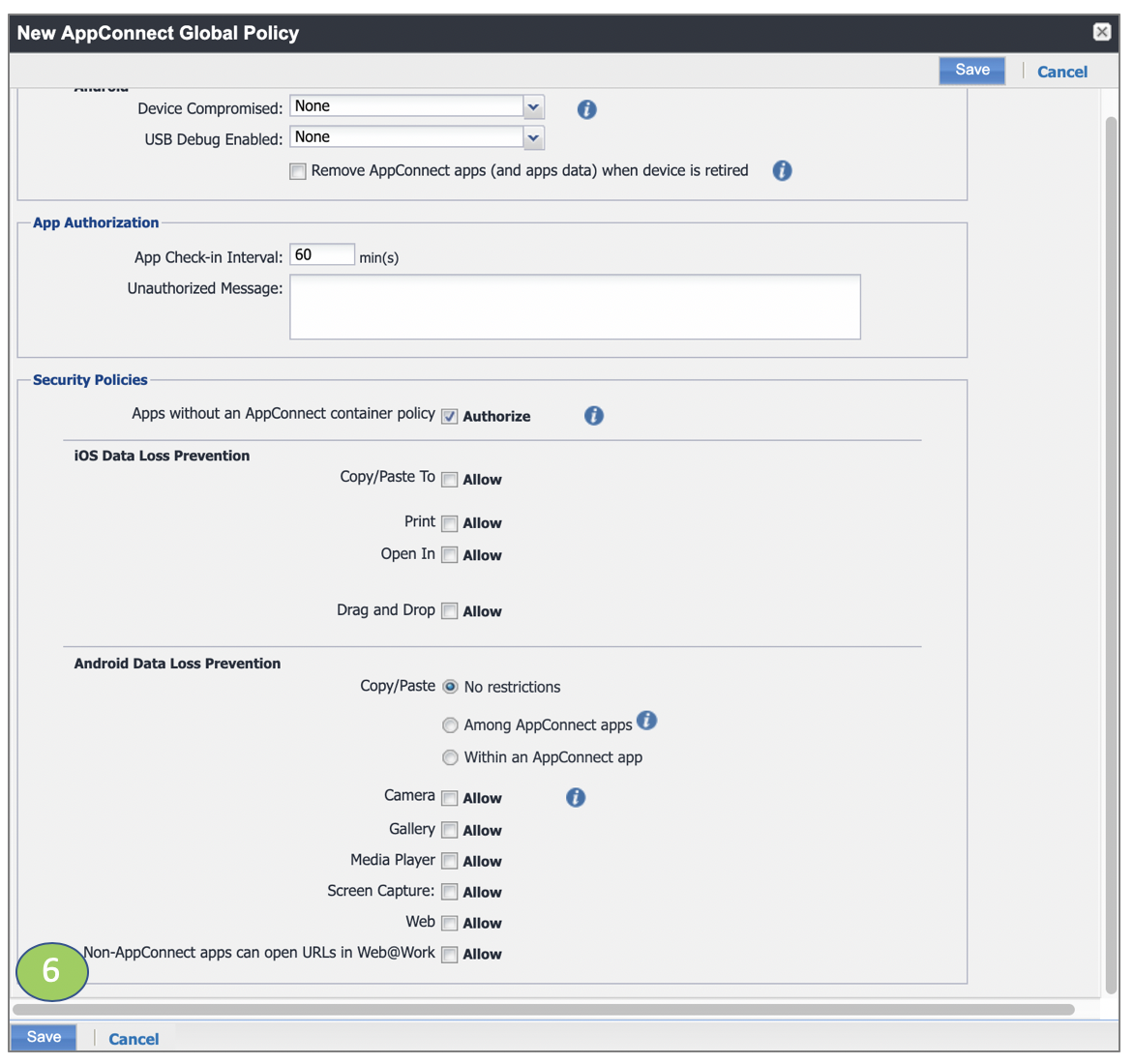Click the horizontal scrollbar at the bottom
Screen dimensions: 1134x1064
tap(542, 1010)
